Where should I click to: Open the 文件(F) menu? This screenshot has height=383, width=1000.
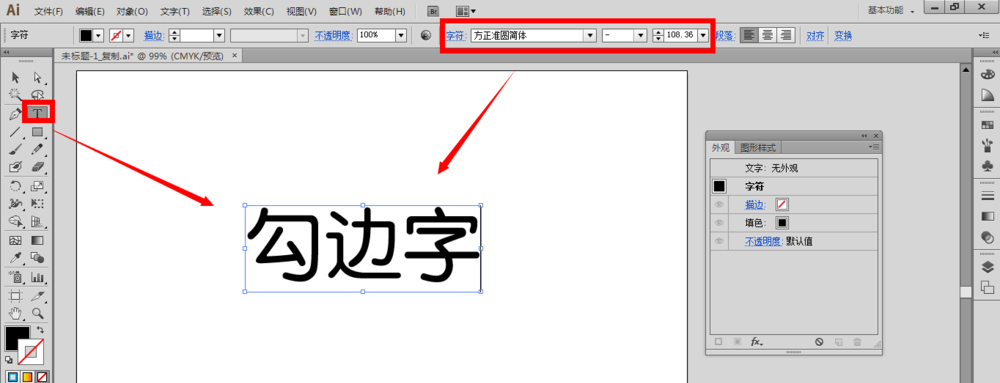pos(49,11)
